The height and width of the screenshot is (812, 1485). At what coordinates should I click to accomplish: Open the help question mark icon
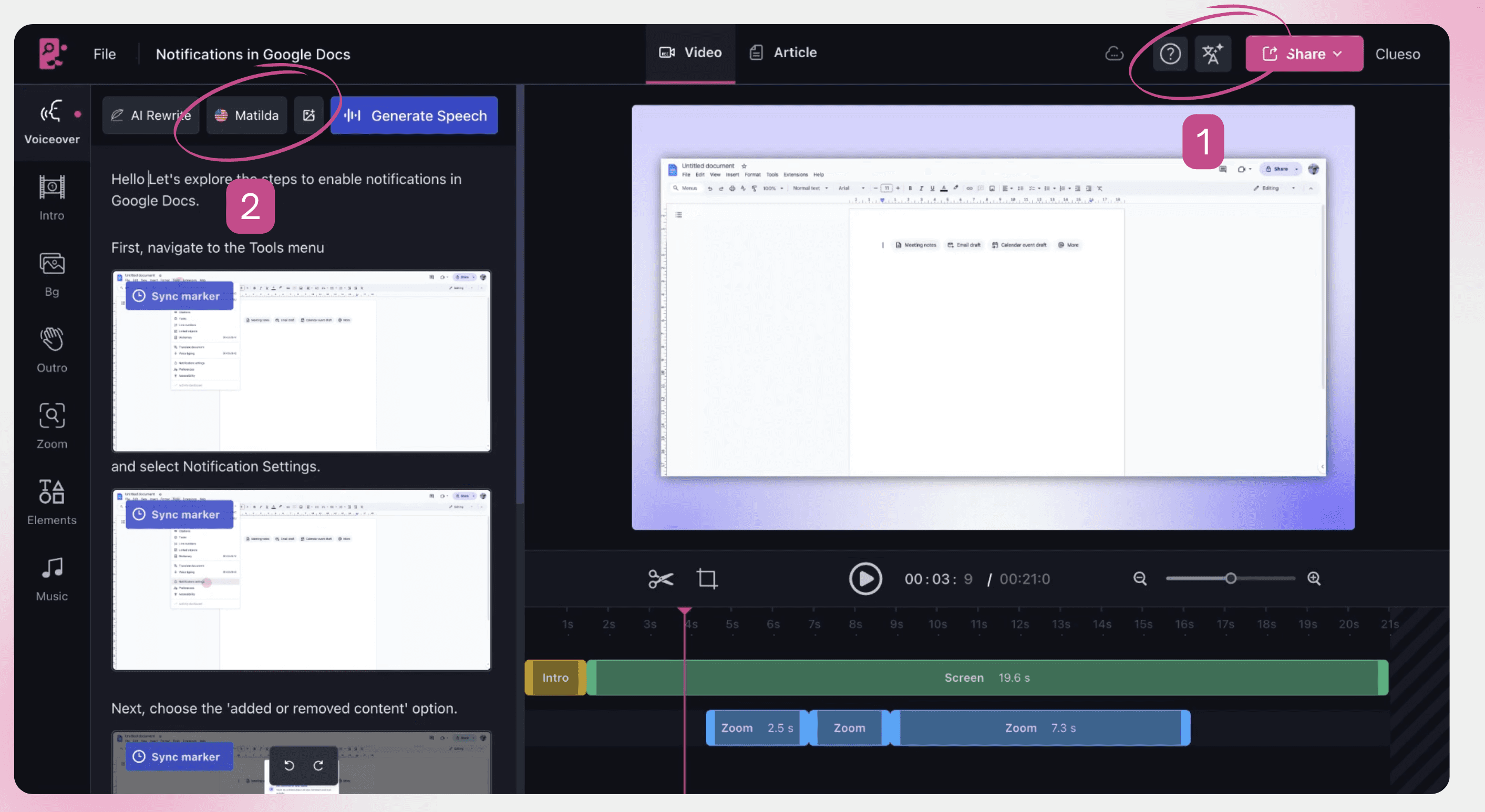tap(1170, 54)
